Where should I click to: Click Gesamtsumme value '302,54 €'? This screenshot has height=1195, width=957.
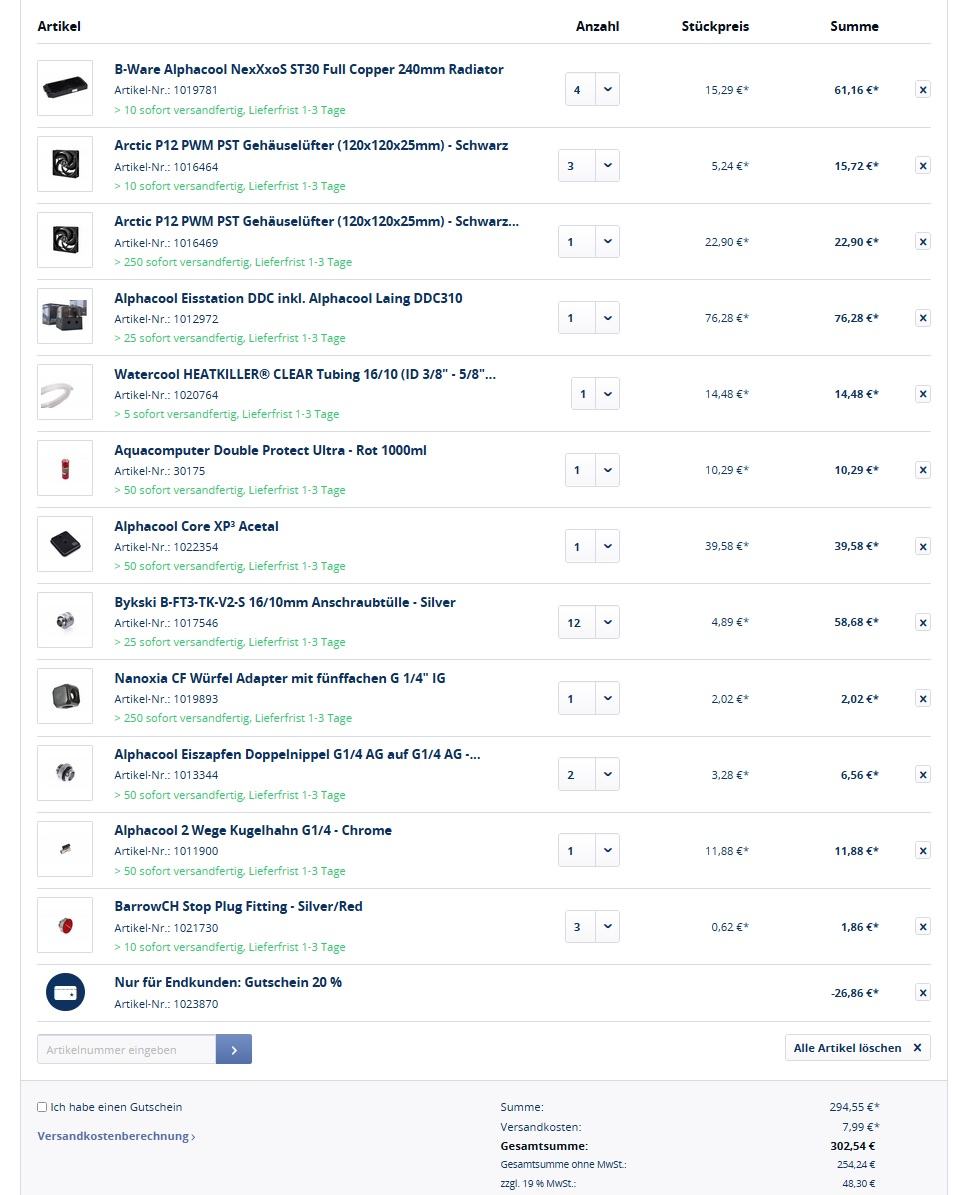tap(853, 1146)
